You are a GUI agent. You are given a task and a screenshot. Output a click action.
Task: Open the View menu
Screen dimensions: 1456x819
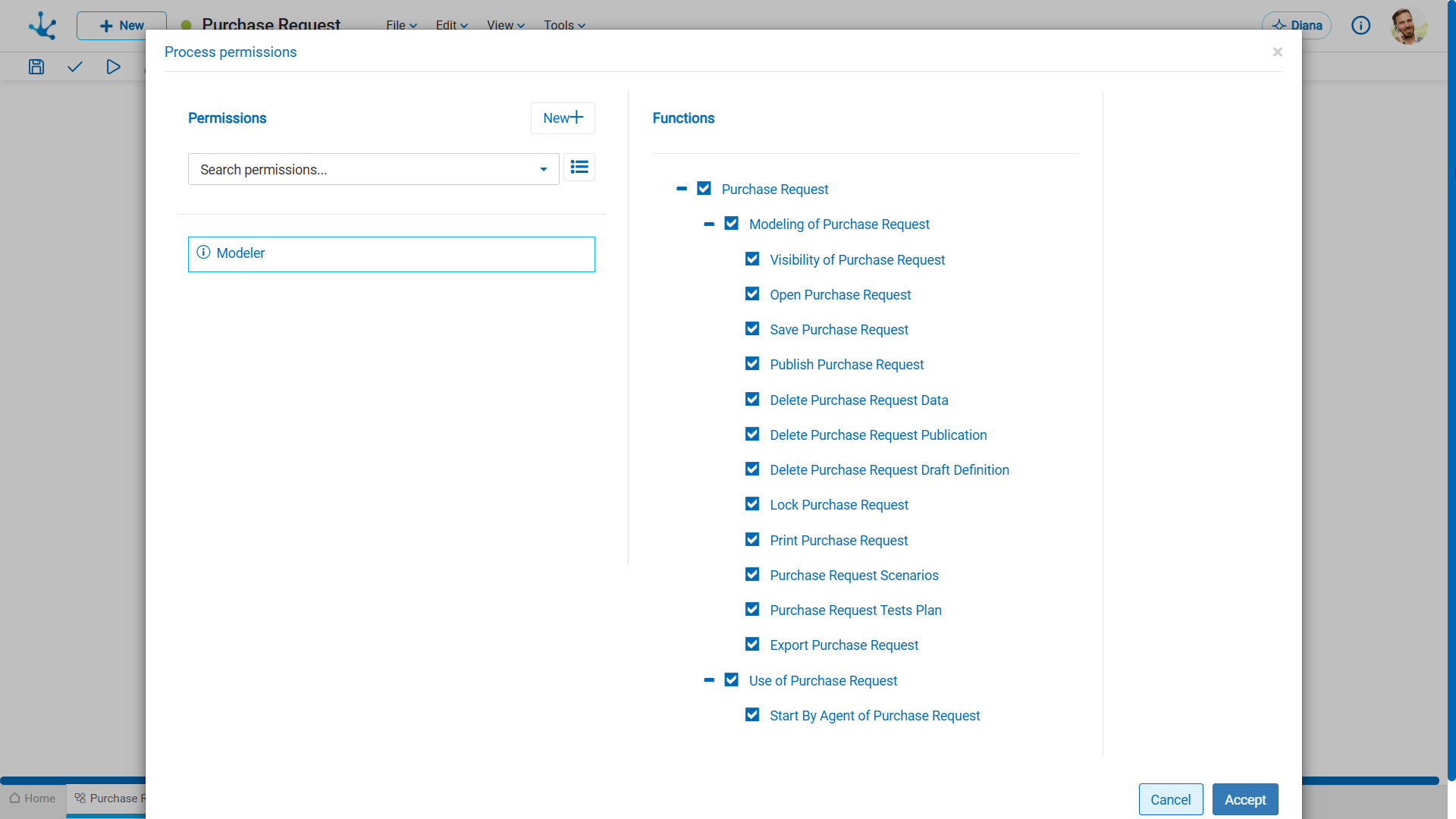click(x=505, y=25)
